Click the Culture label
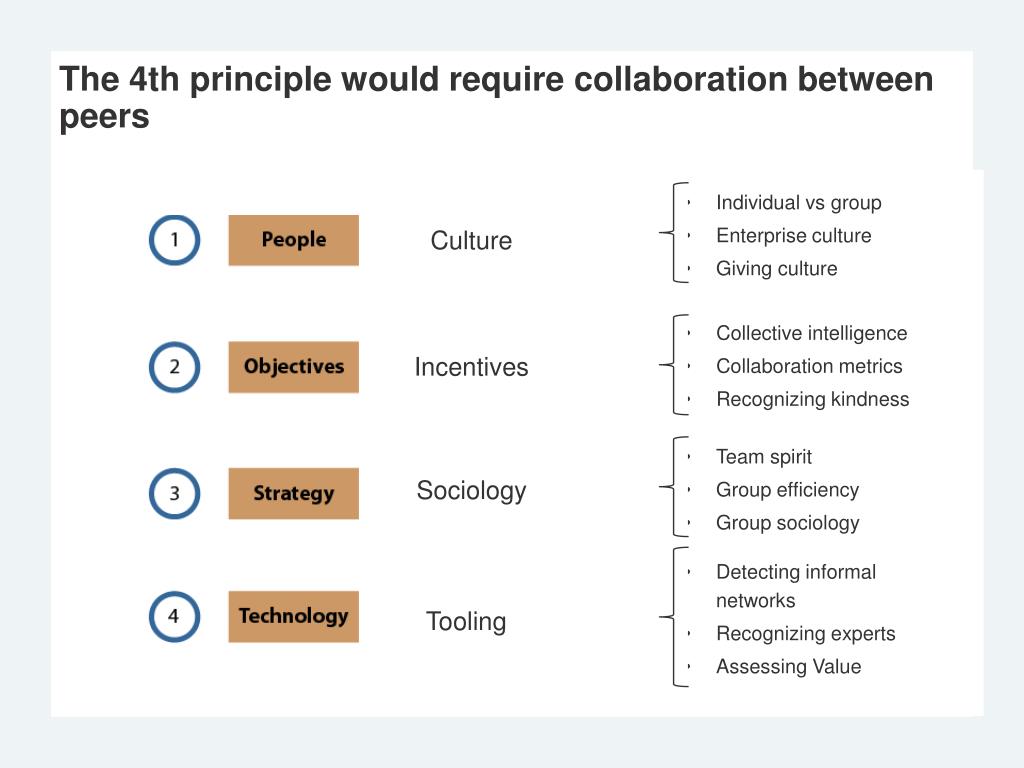 (x=471, y=240)
